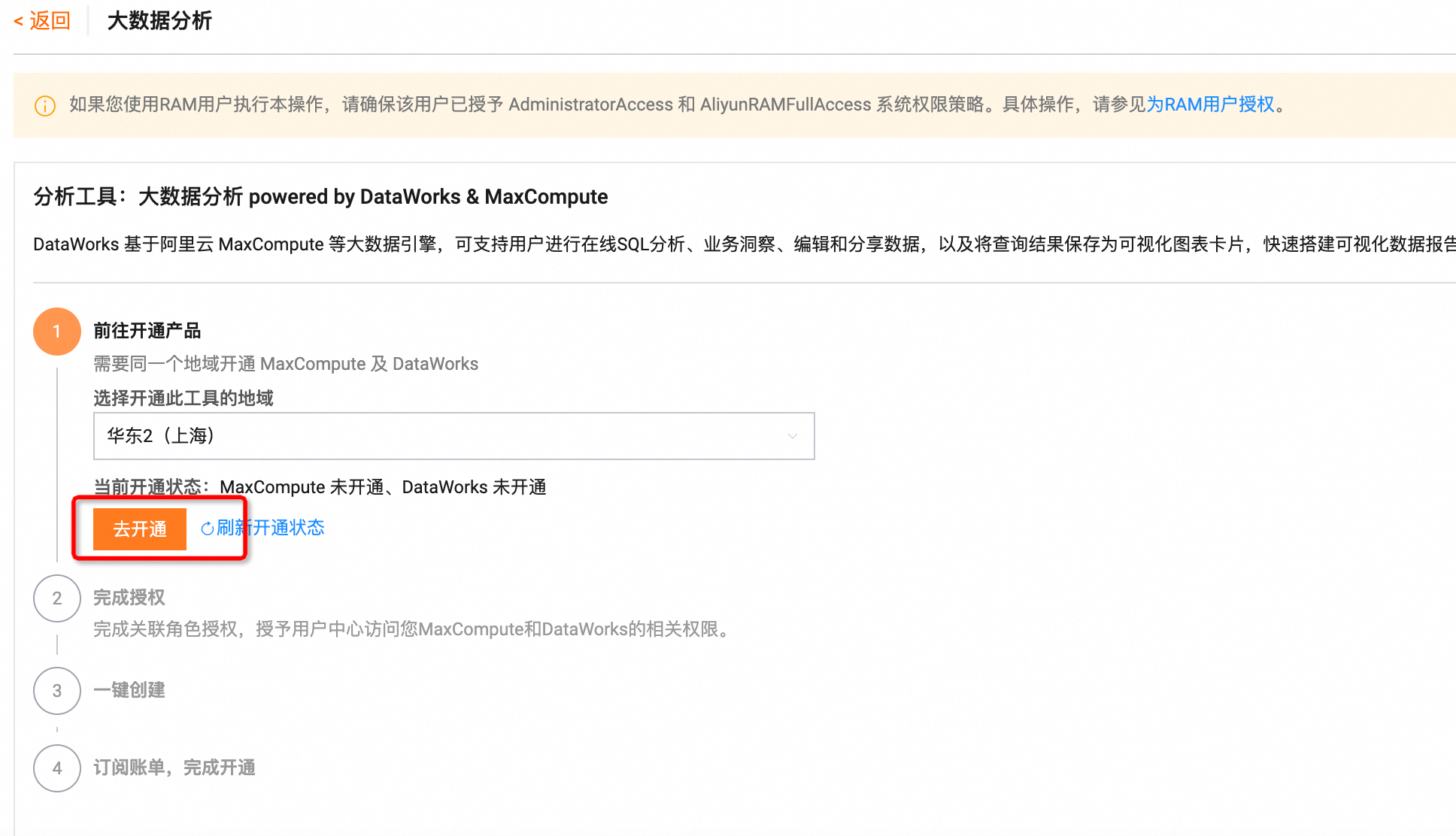Click the 大数据分析 page title
The image size is (1456, 836).
159,21
